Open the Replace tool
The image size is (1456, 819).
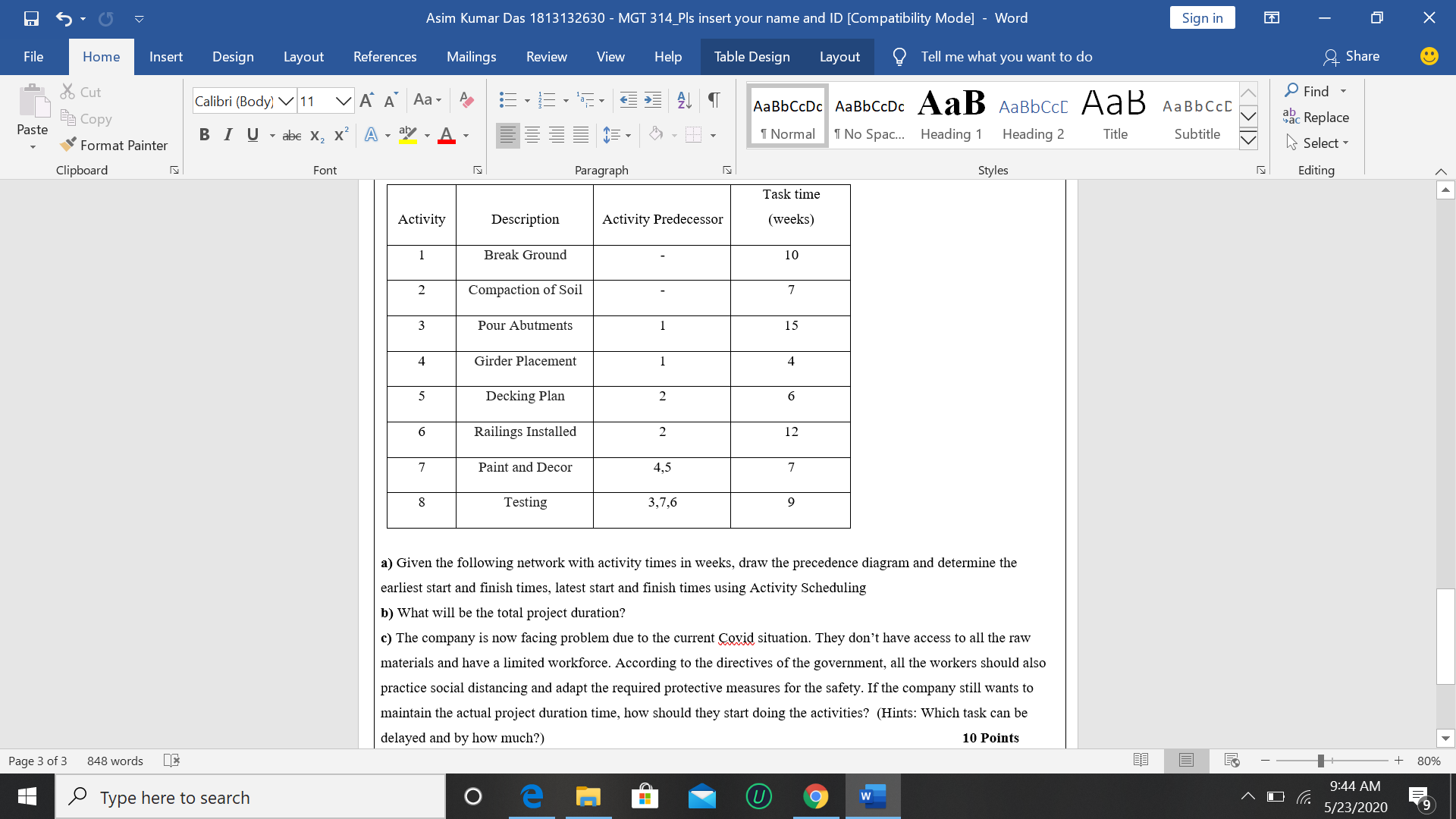(x=1324, y=118)
